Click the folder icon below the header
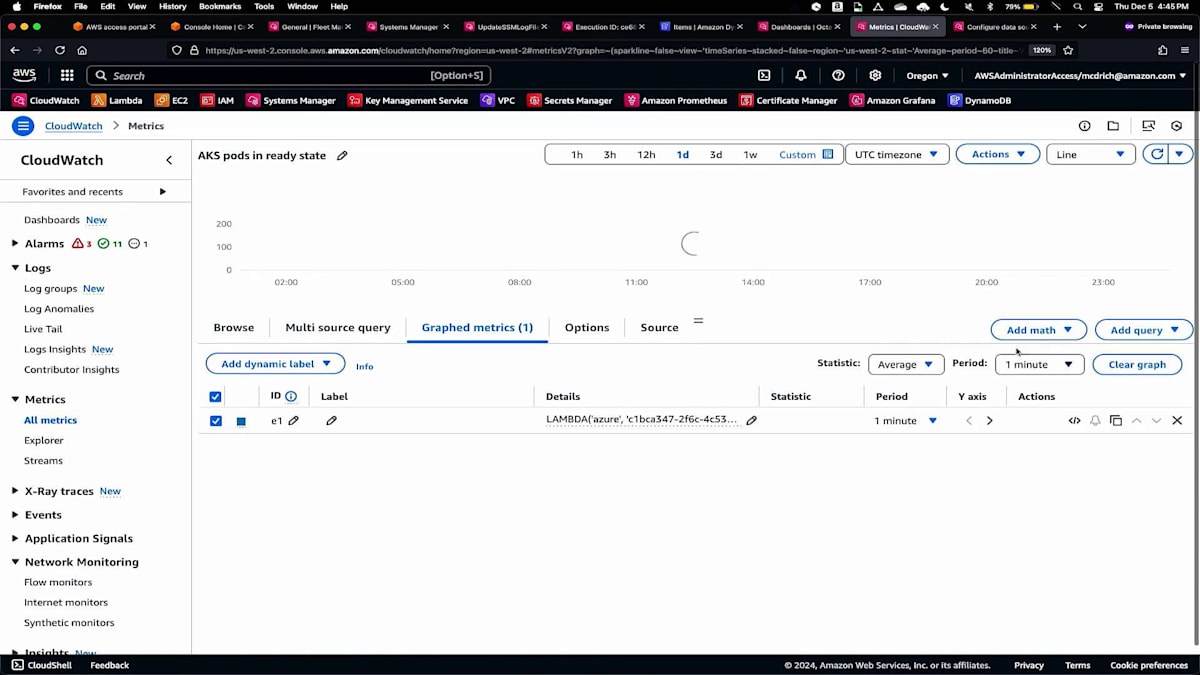Viewport: 1200px width, 675px height. point(1113,126)
